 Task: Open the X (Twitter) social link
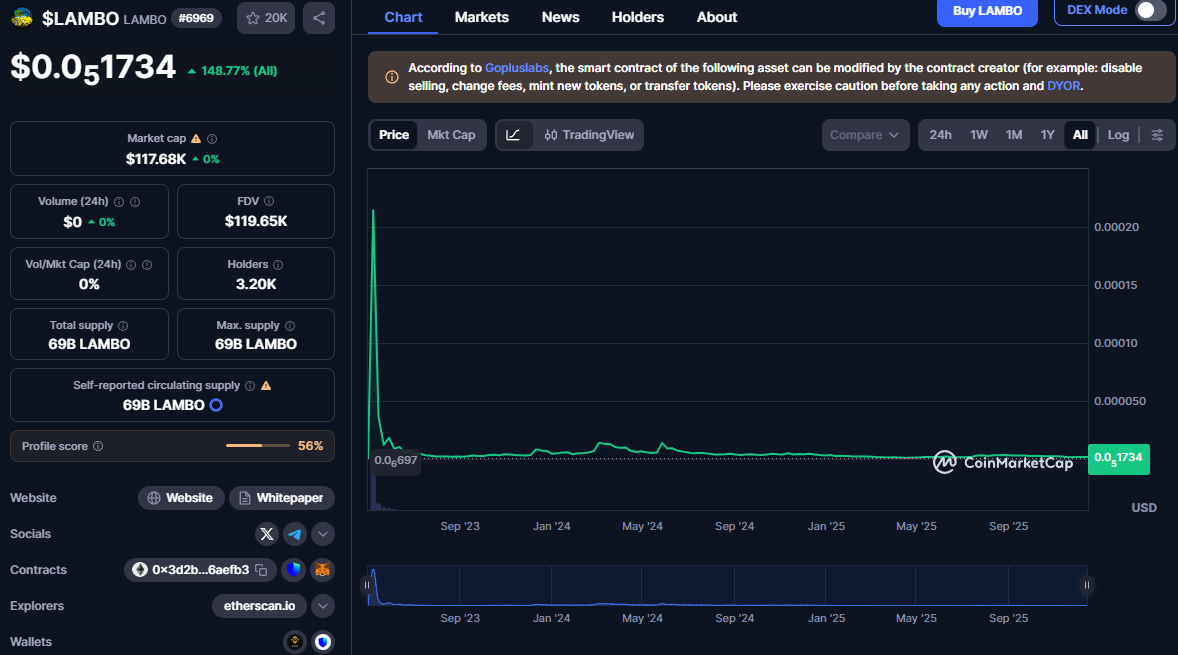(x=266, y=534)
